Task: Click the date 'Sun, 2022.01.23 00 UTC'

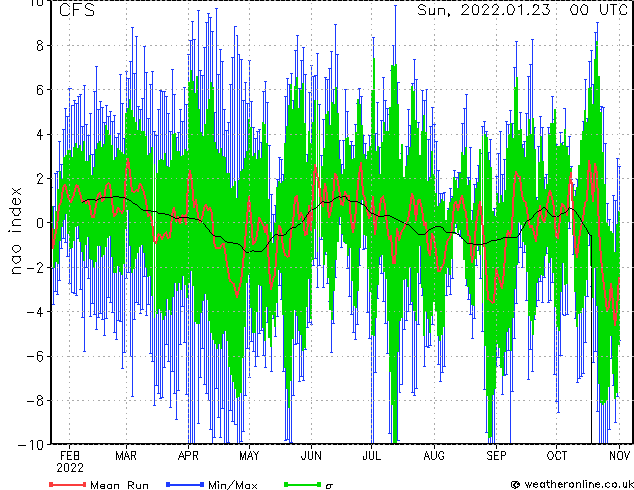Action: [522, 10]
